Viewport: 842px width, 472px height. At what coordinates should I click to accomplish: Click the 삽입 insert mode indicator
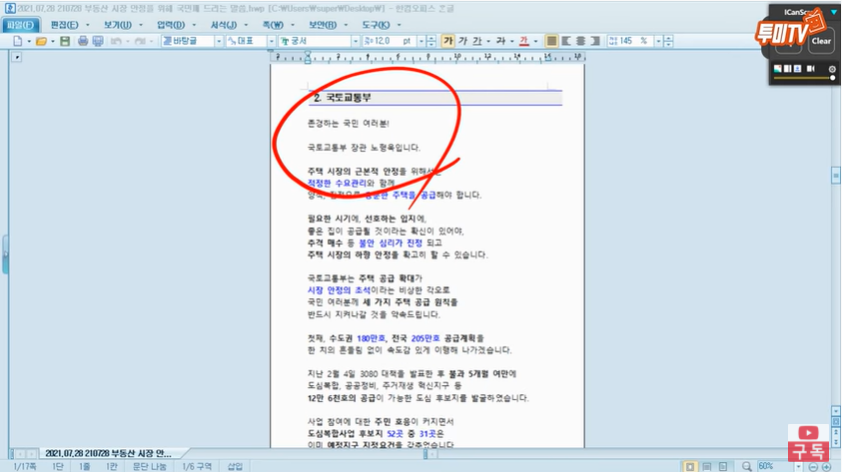(235, 466)
